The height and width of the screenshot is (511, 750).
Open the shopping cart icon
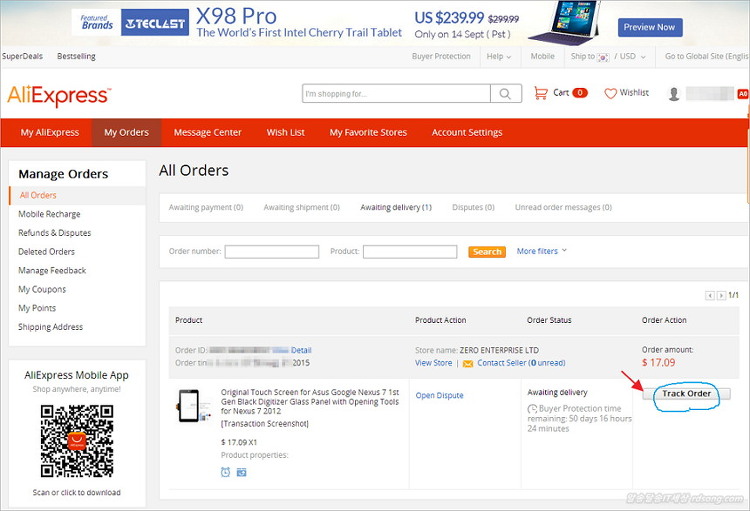pyautogui.click(x=541, y=93)
